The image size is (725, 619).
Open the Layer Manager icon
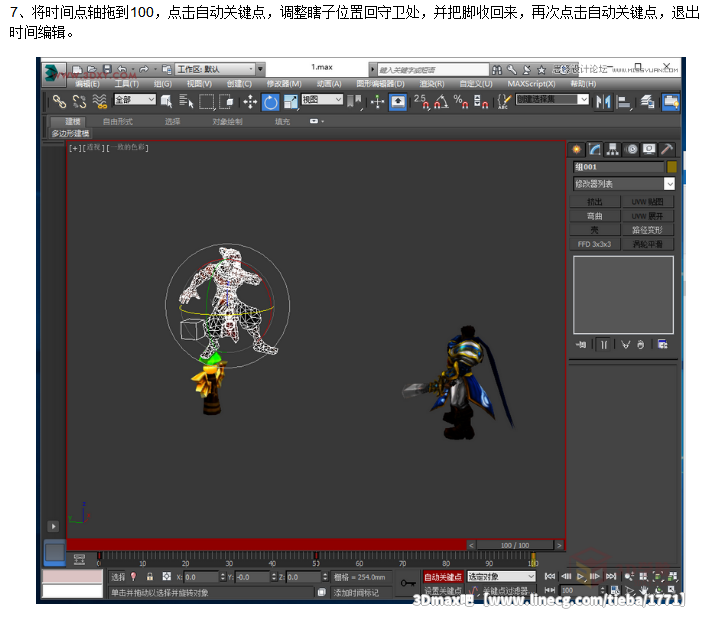(x=648, y=102)
